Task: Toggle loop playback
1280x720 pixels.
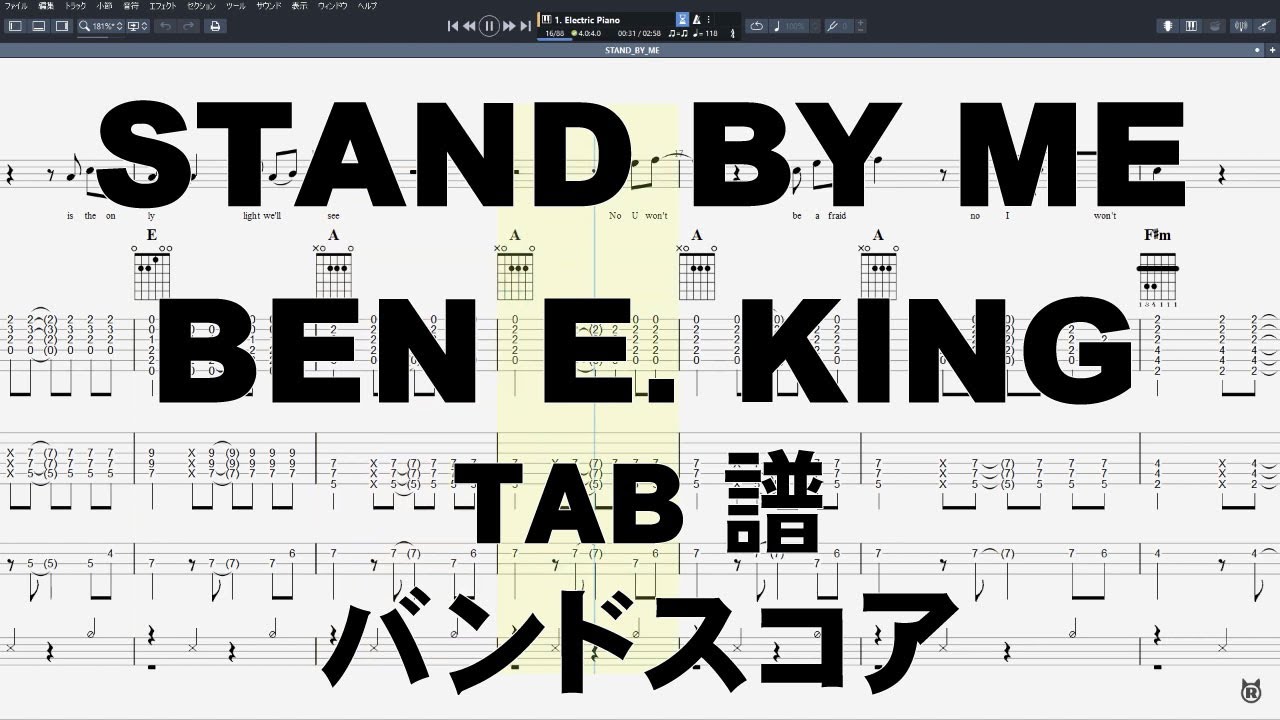Action: 757,26
